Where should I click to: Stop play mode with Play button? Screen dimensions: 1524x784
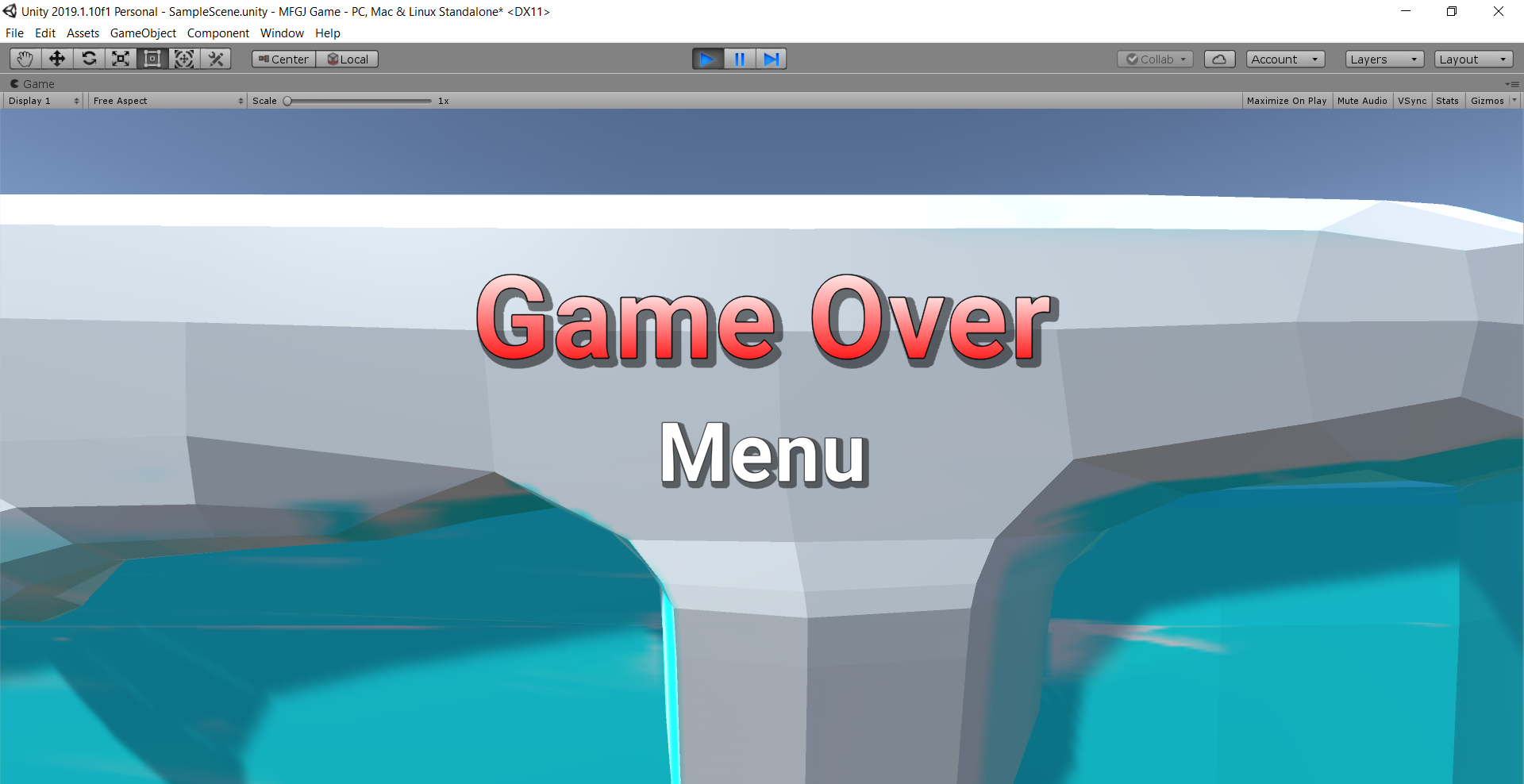pos(708,59)
